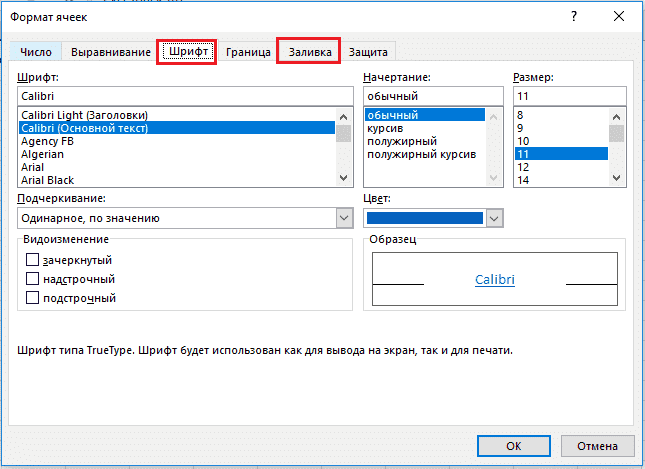Go to the Выравнивание tab

(x=109, y=52)
